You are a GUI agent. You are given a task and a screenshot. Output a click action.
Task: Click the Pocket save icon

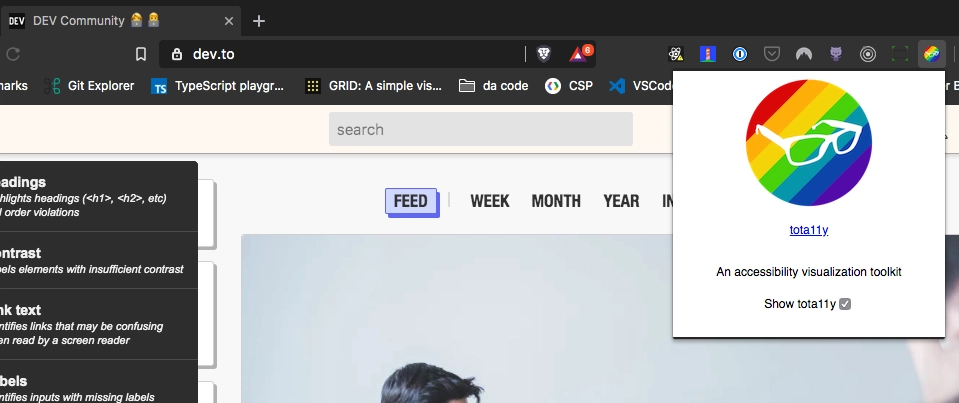(x=772, y=54)
